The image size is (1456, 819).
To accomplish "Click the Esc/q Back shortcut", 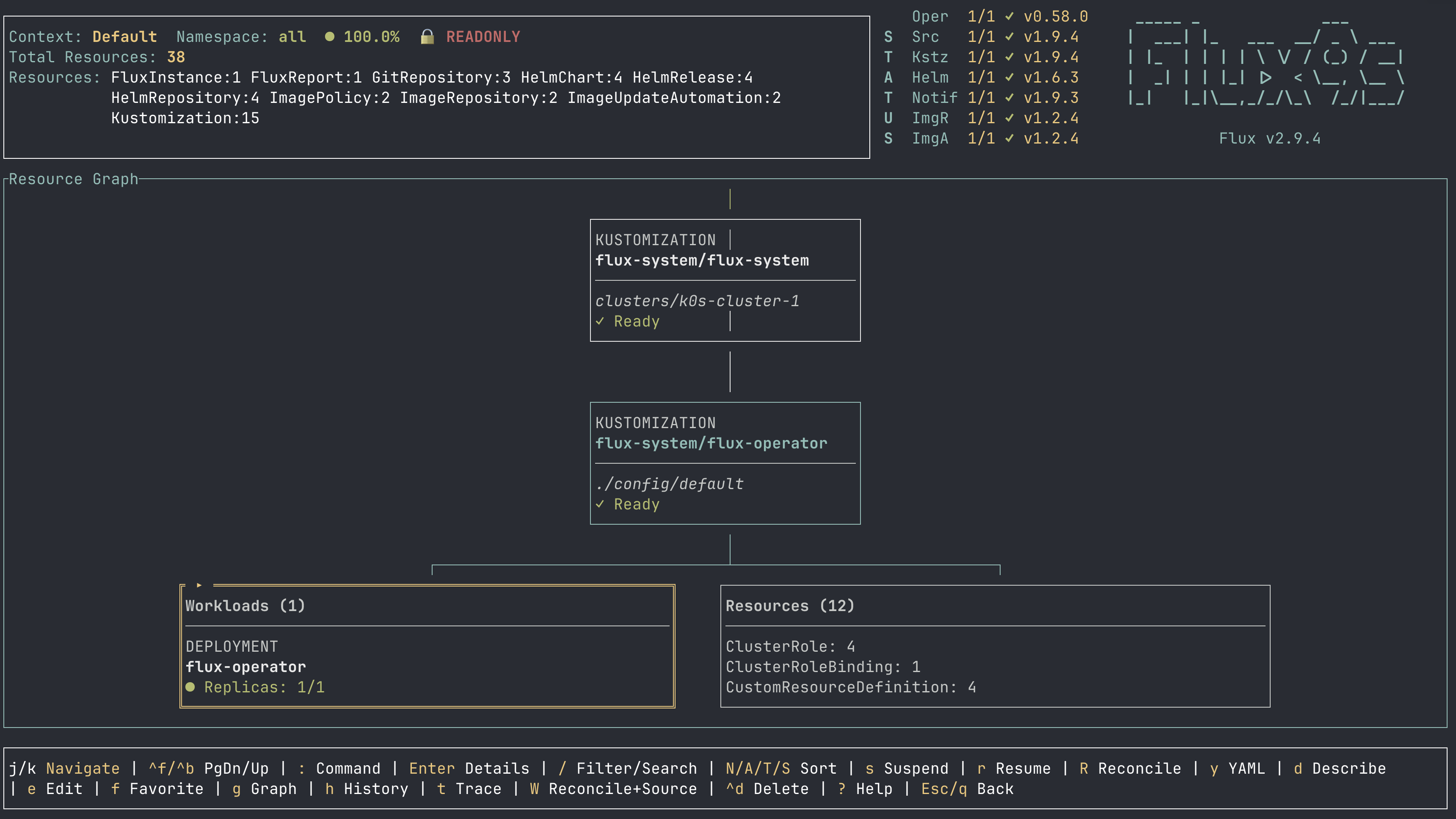I will click(x=967, y=789).
